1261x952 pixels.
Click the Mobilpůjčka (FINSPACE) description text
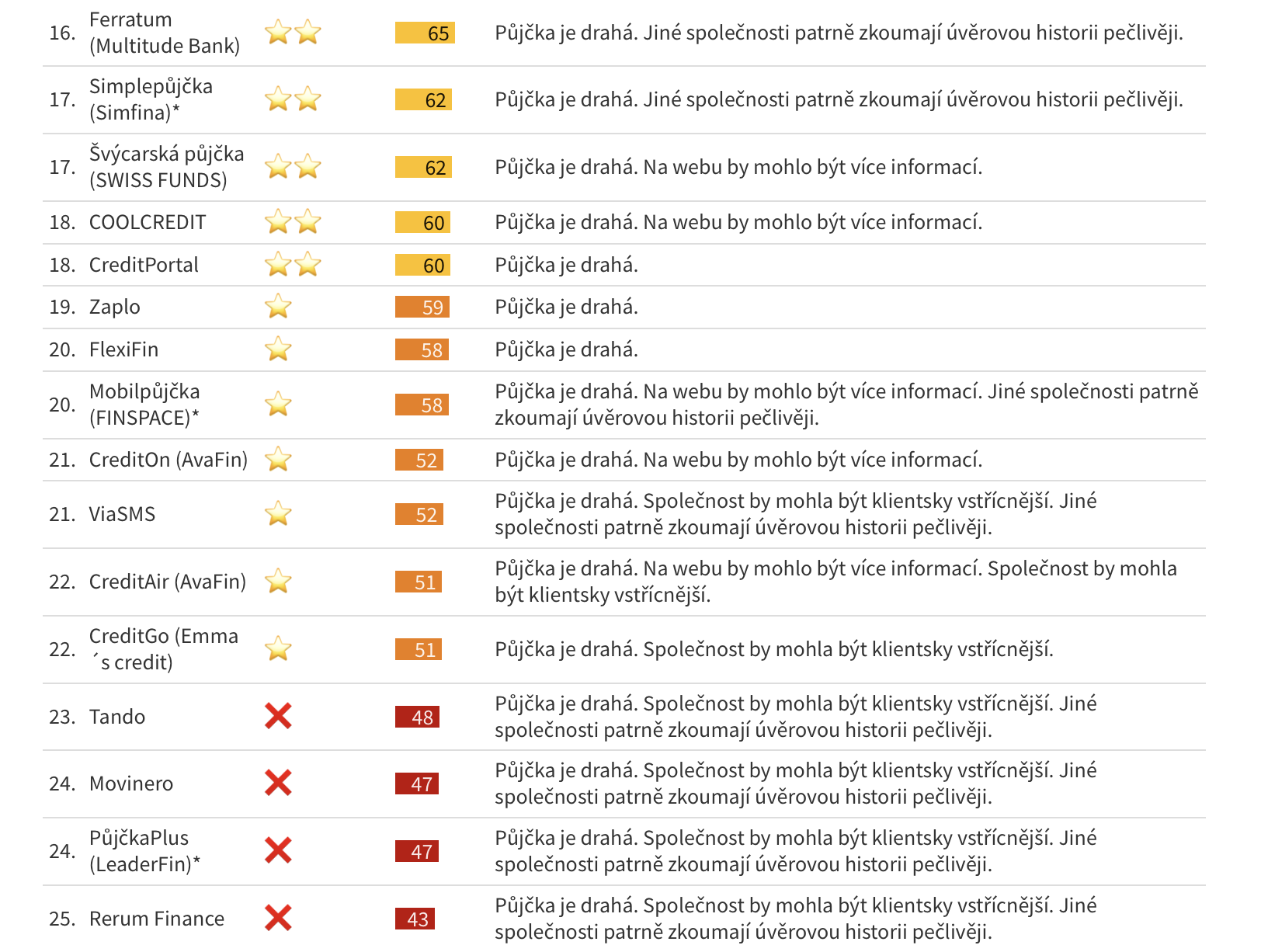click(846, 405)
